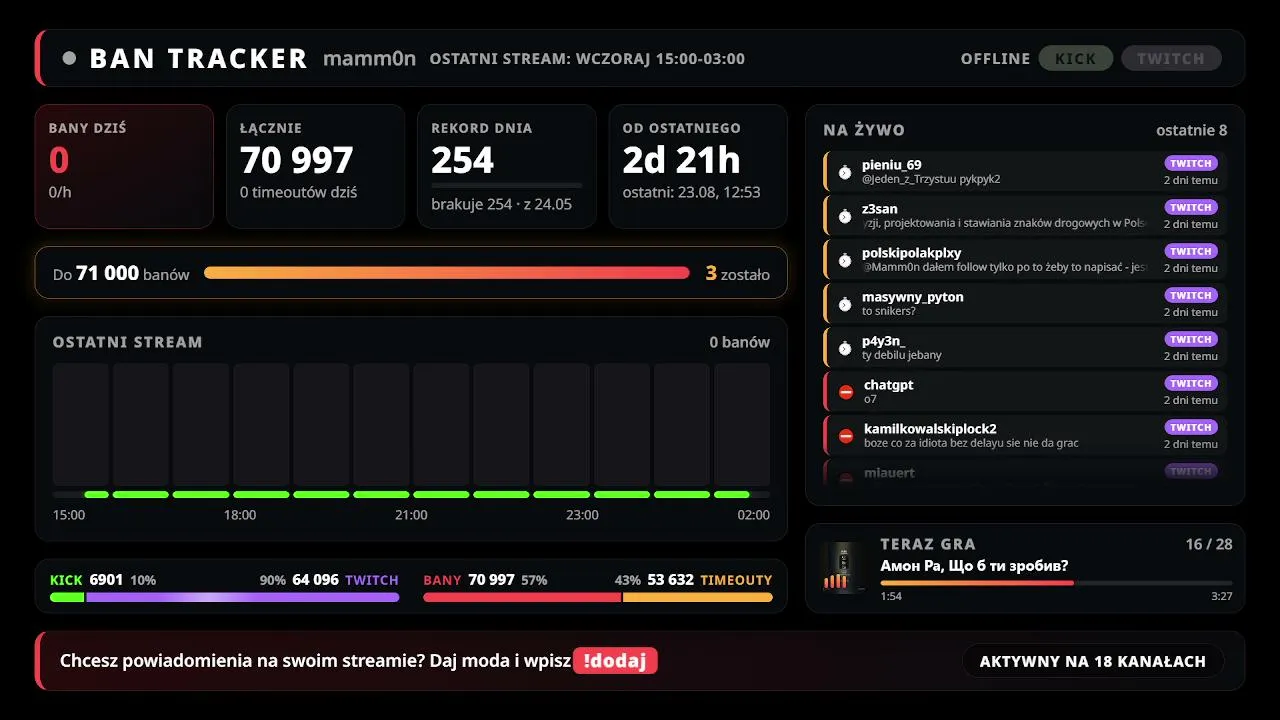Click the 18:00 timeline label
Image resolution: width=1280 pixels, height=720 pixels.
[x=240, y=515]
